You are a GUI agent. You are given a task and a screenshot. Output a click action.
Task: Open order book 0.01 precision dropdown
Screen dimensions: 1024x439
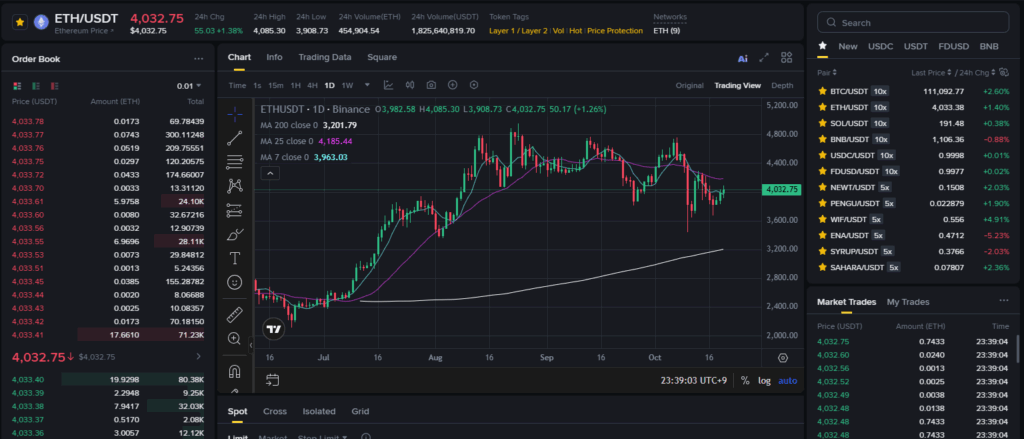click(186, 86)
